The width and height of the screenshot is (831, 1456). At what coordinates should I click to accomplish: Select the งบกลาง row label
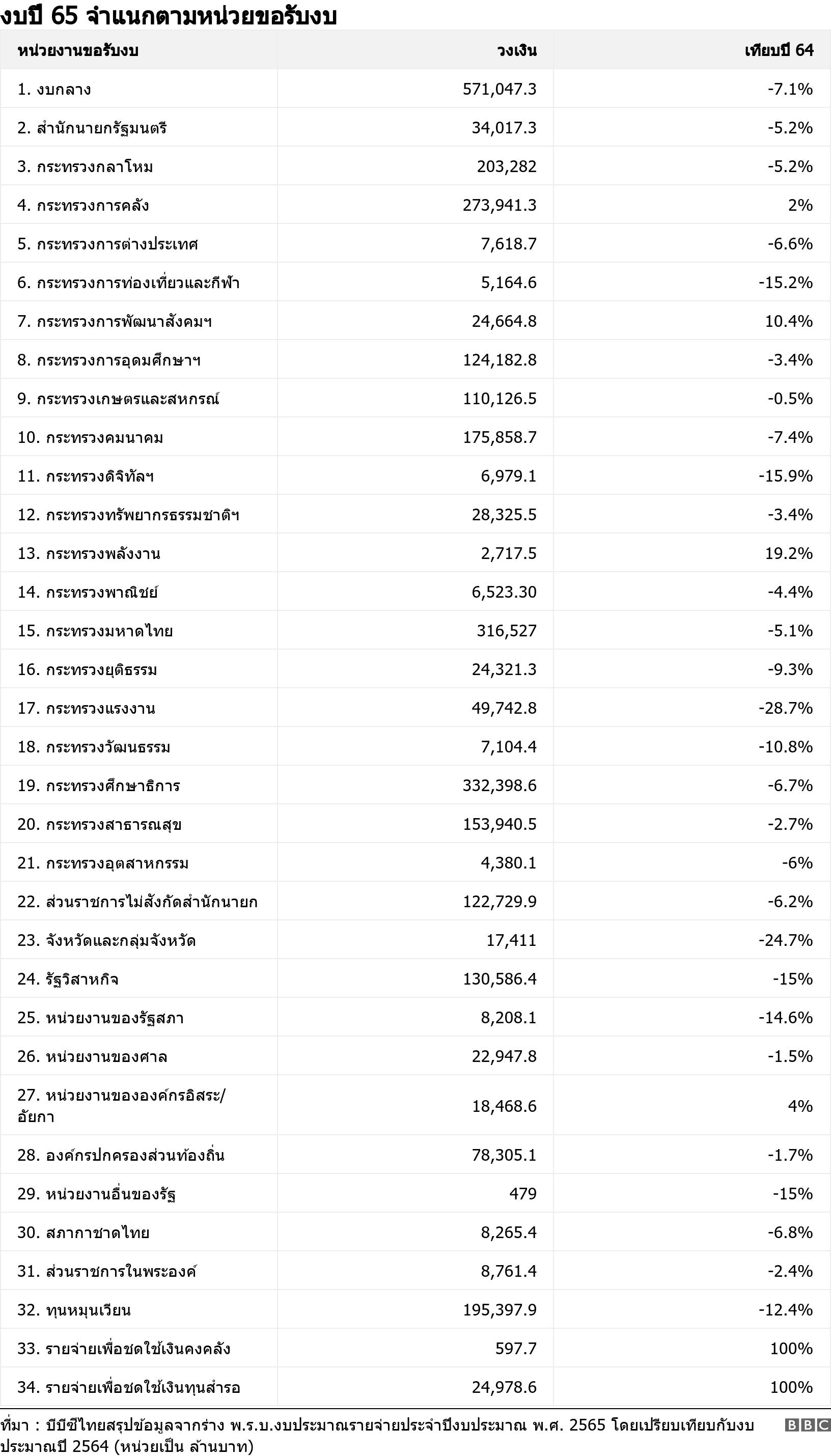tap(54, 89)
